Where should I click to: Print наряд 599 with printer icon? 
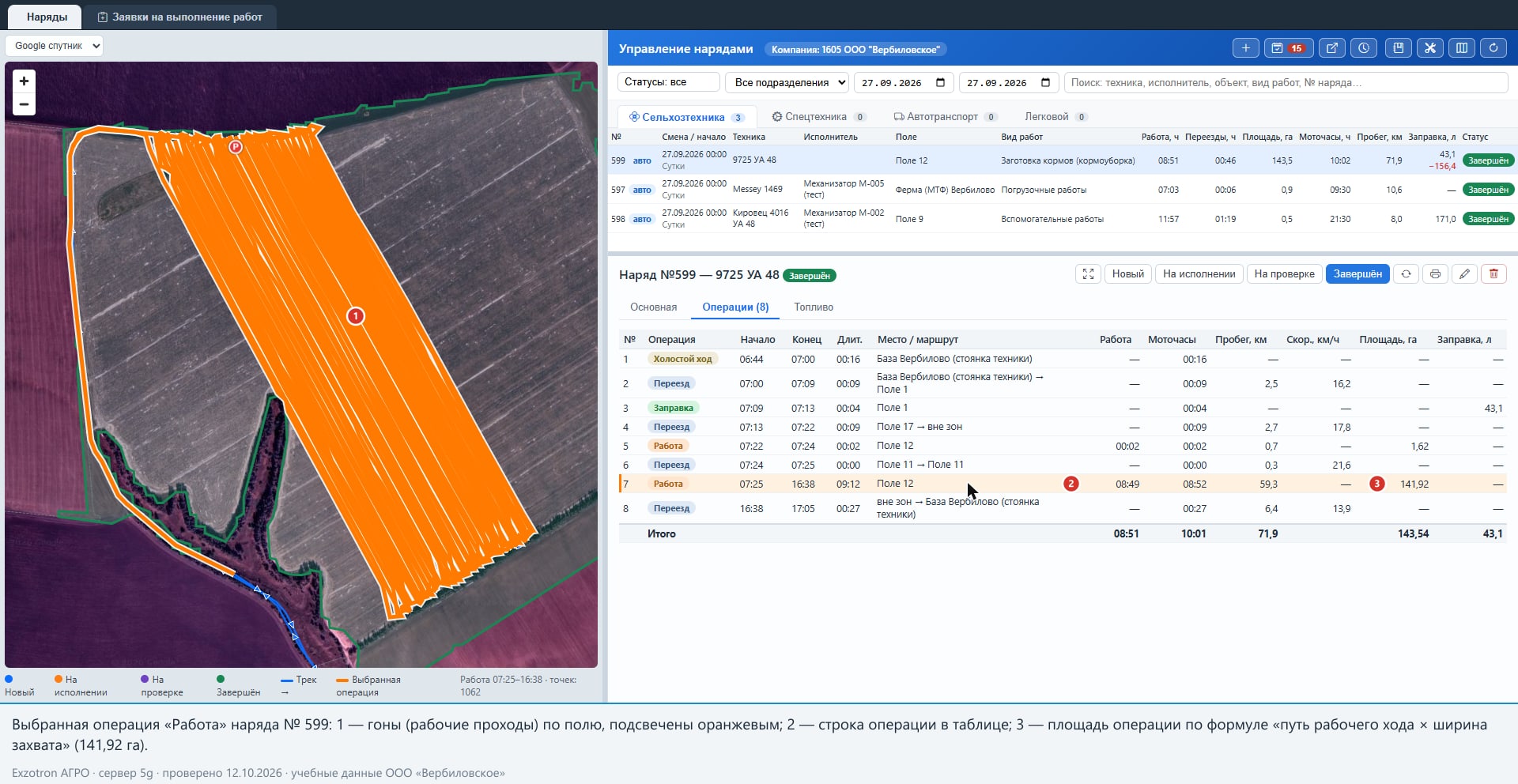pyautogui.click(x=1435, y=274)
